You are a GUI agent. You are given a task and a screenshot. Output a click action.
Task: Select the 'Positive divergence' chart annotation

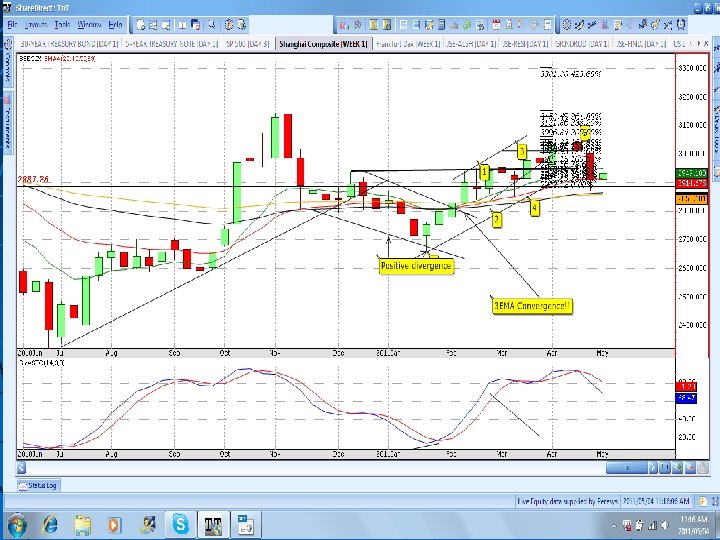click(x=416, y=266)
